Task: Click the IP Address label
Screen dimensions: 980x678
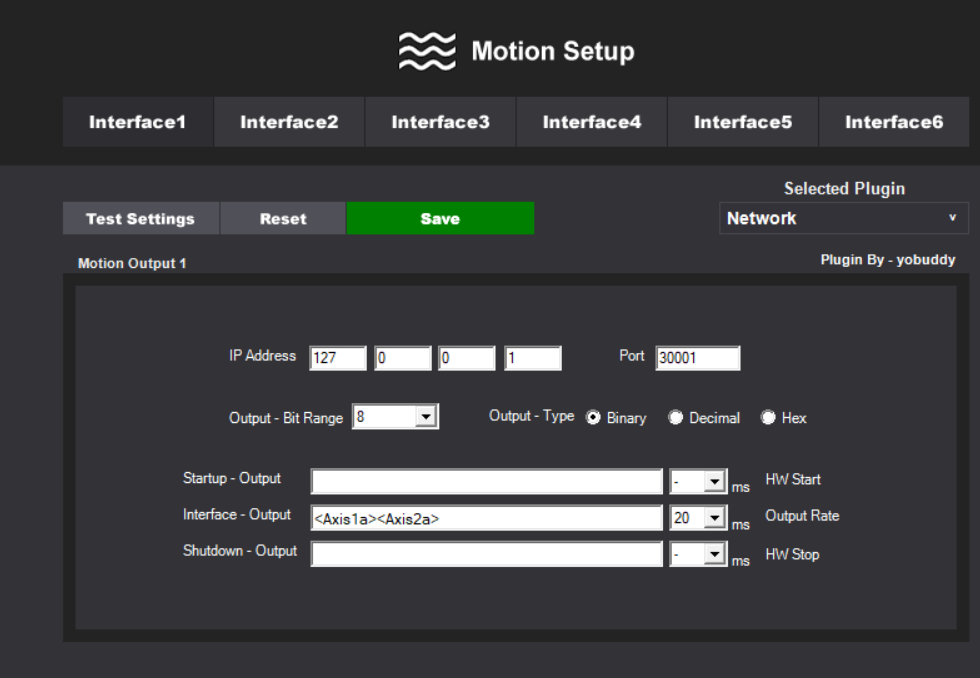Action: tap(262, 356)
